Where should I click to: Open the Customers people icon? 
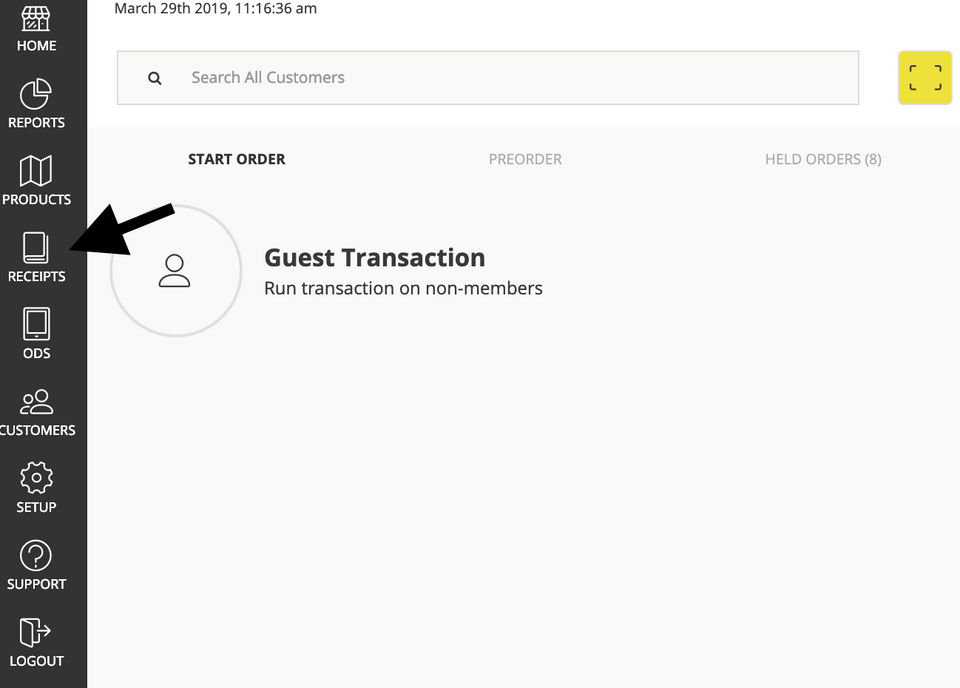point(37,402)
